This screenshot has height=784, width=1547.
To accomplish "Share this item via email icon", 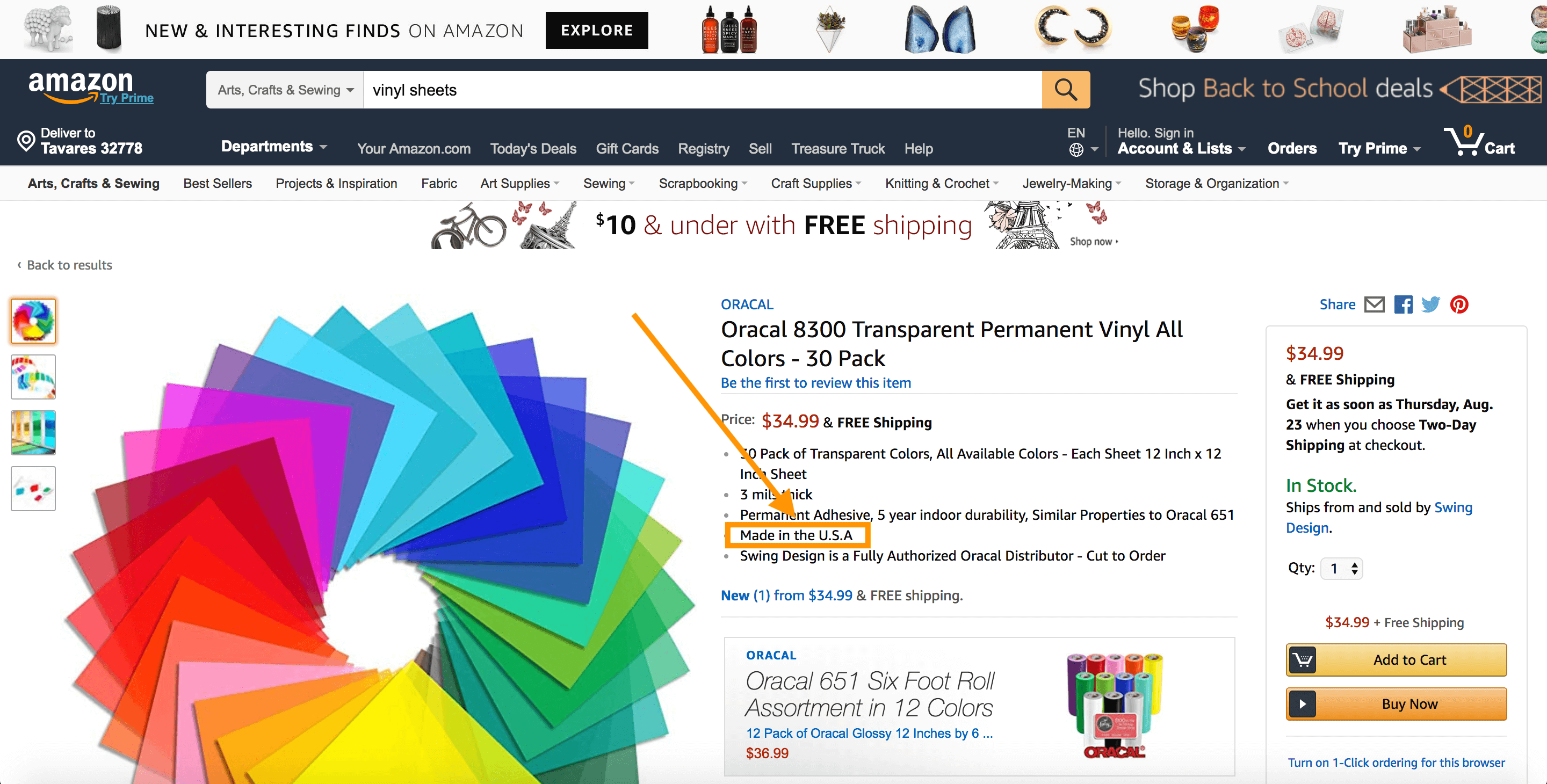I will (1374, 305).
